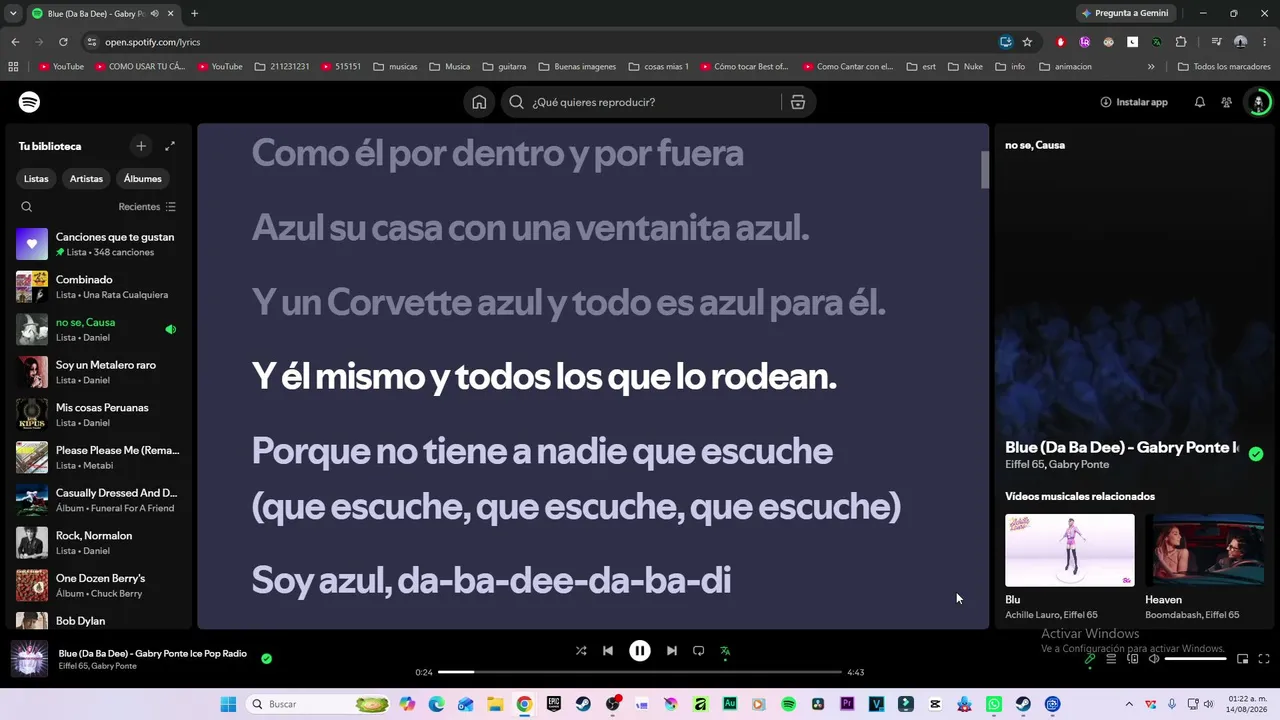This screenshot has height=720, width=1280.
Task: Open the Recientes sort dropdown
Action: (x=147, y=207)
